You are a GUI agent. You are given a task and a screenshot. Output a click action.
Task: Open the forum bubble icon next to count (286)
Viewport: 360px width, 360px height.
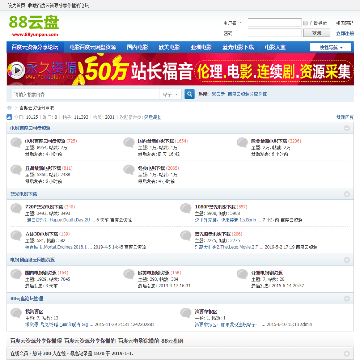(x=186, y=236)
